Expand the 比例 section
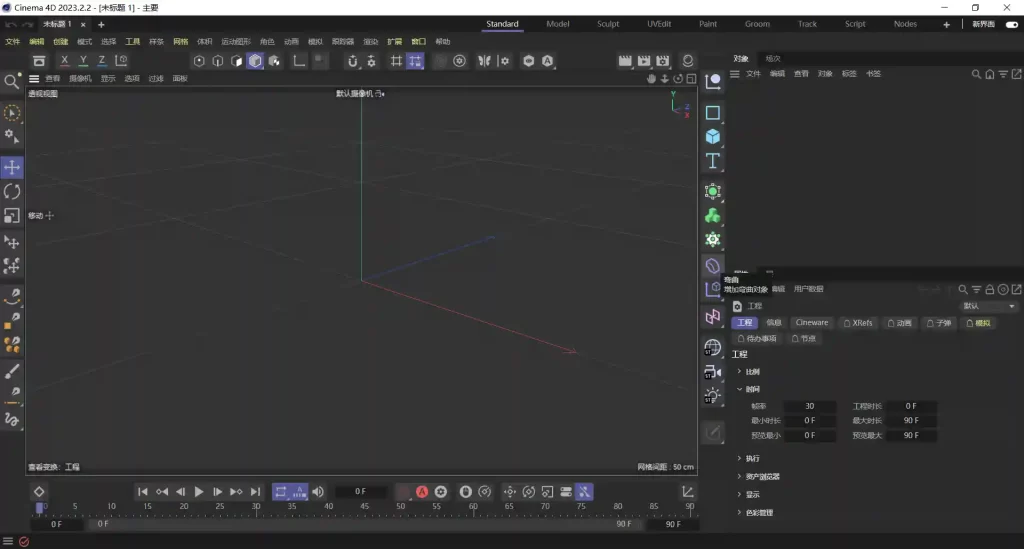This screenshot has width=1024, height=549. [752, 371]
